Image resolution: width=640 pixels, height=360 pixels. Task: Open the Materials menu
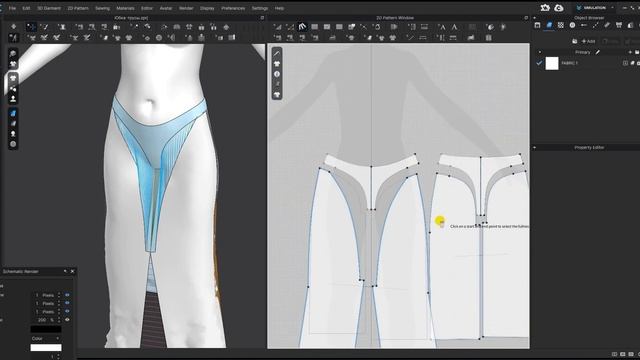[125, 8]
